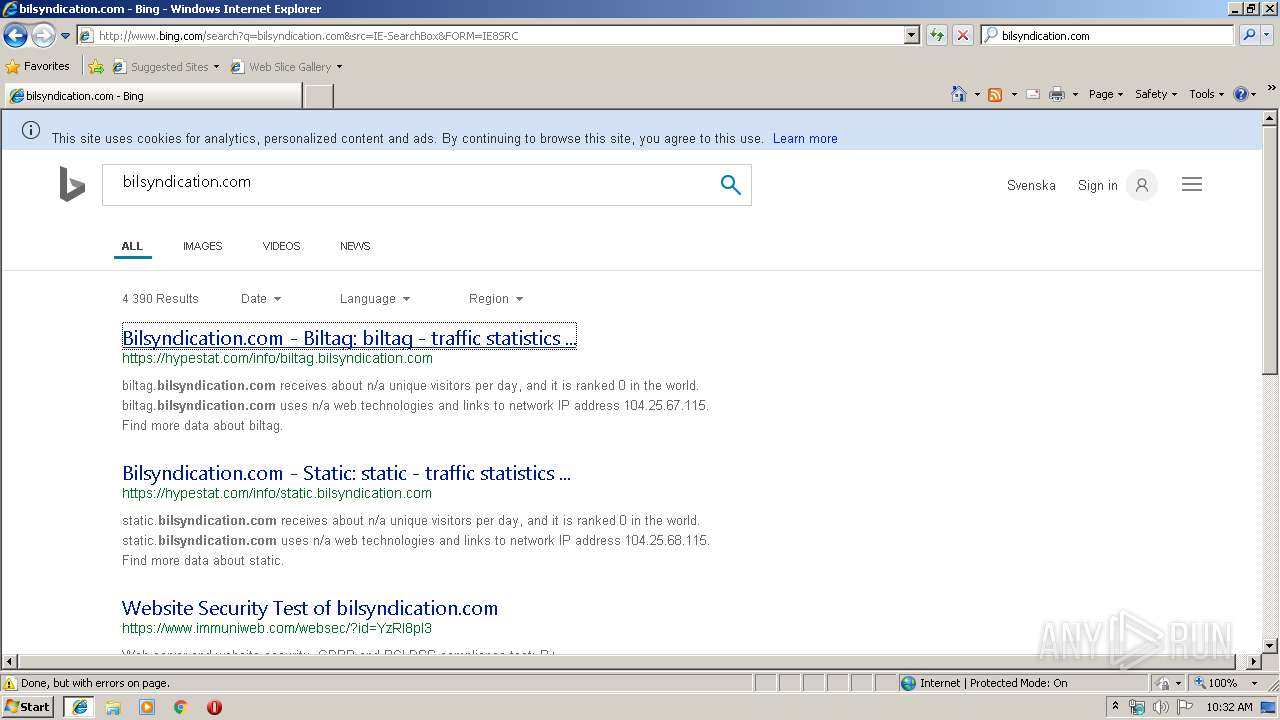1280x720 pixels.
Task: Open the recent pages dropdown arrow
Action: tap(66, 36)
